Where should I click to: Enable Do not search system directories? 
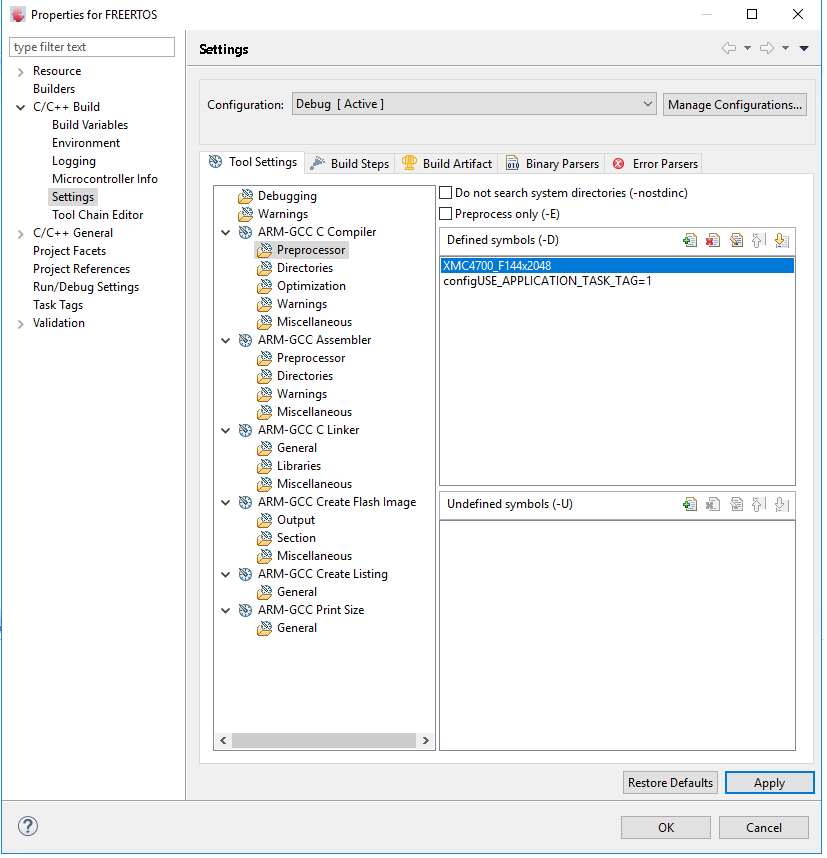[x=446, y=193]
